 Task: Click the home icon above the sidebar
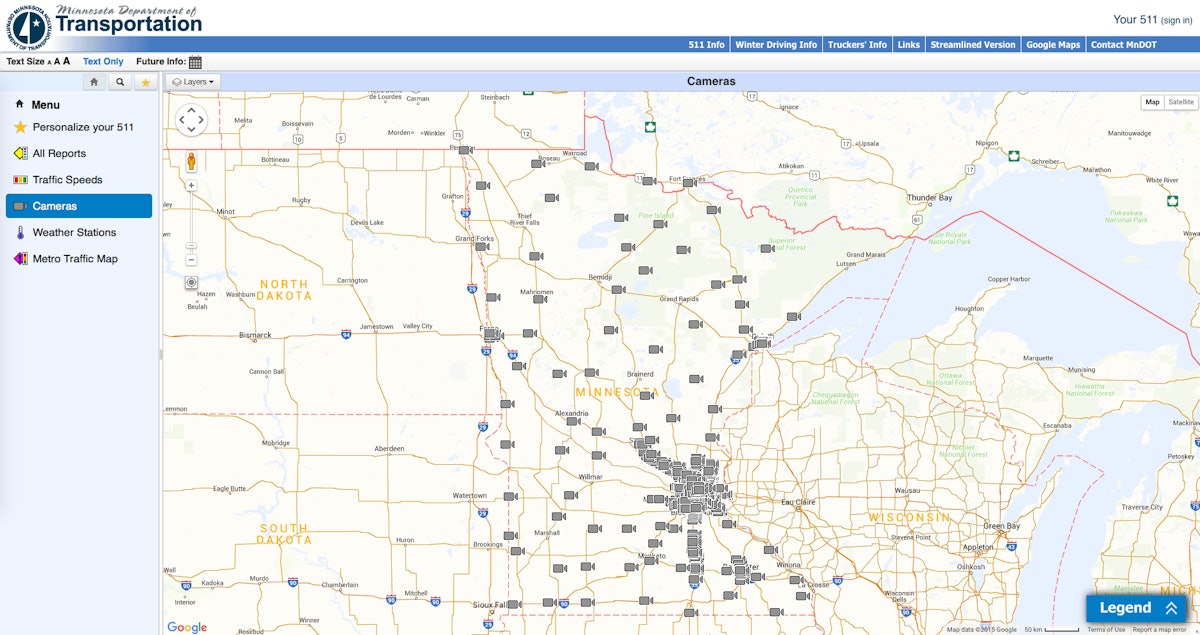(x=94, y=81)
